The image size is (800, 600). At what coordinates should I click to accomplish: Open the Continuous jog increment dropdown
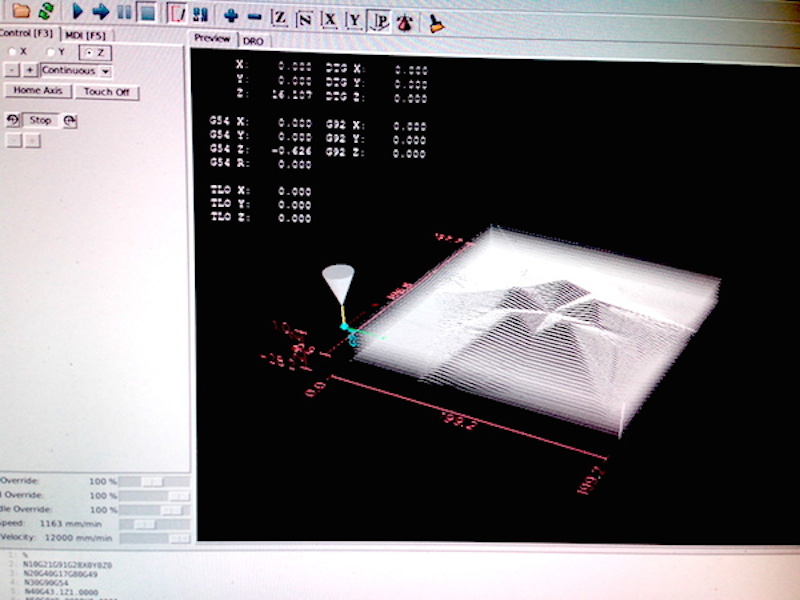[x=76, y=70]
